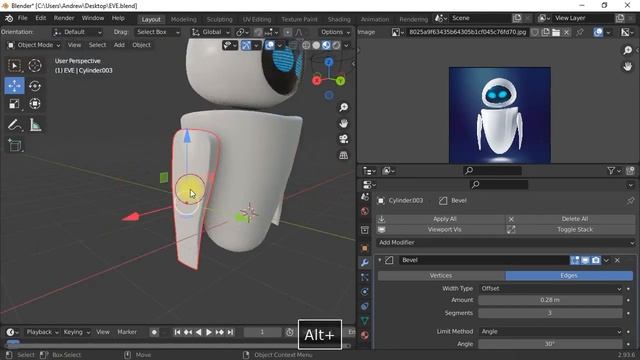Switch to the Sculpting workspace tab
The width and height of the screenshot is (640, 360).
click(219, 19)
